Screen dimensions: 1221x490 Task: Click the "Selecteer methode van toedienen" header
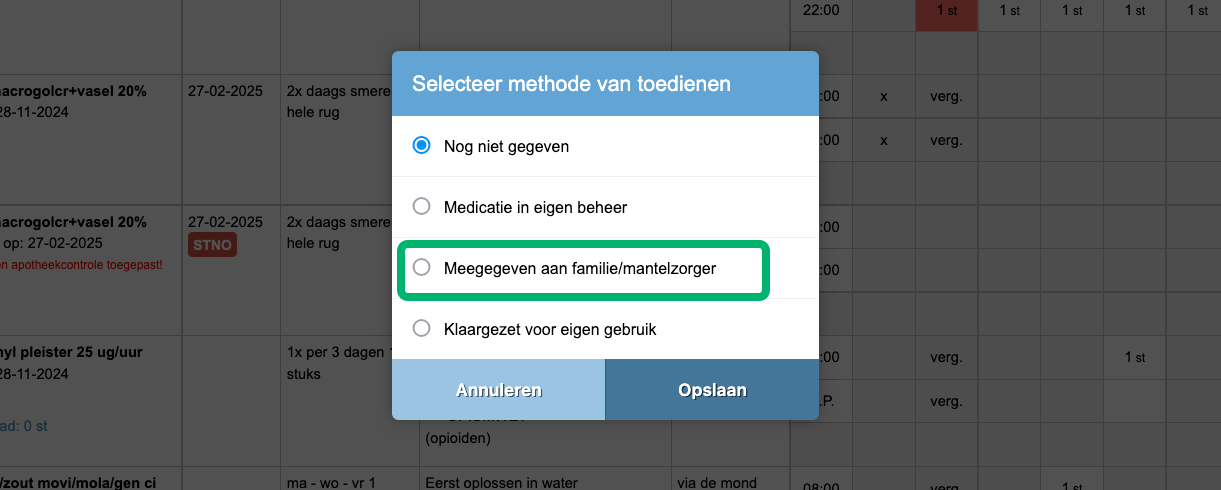pos(571,84)
